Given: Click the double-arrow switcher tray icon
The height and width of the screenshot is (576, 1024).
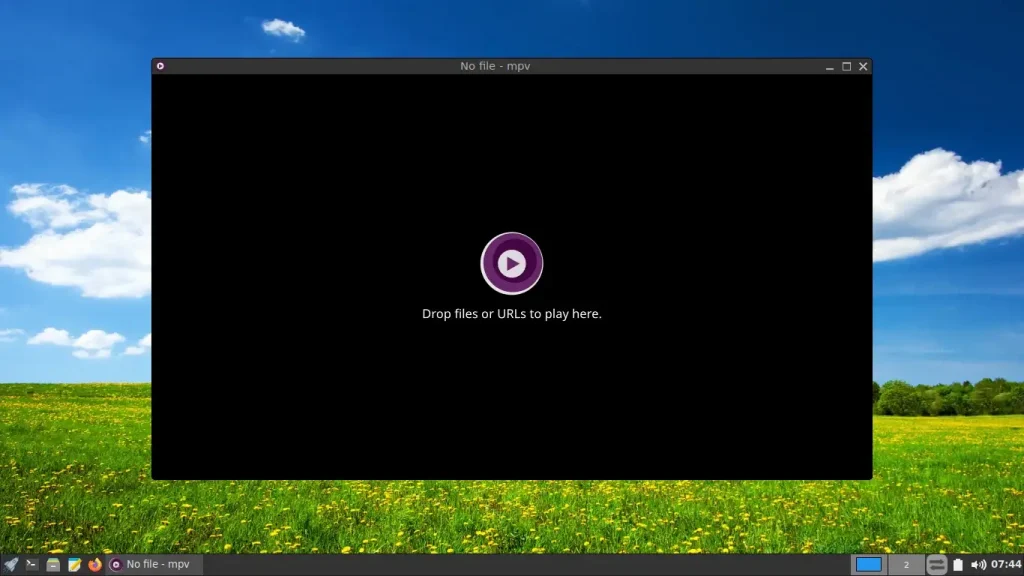Looking at the screenshot, I should [936, 564].
